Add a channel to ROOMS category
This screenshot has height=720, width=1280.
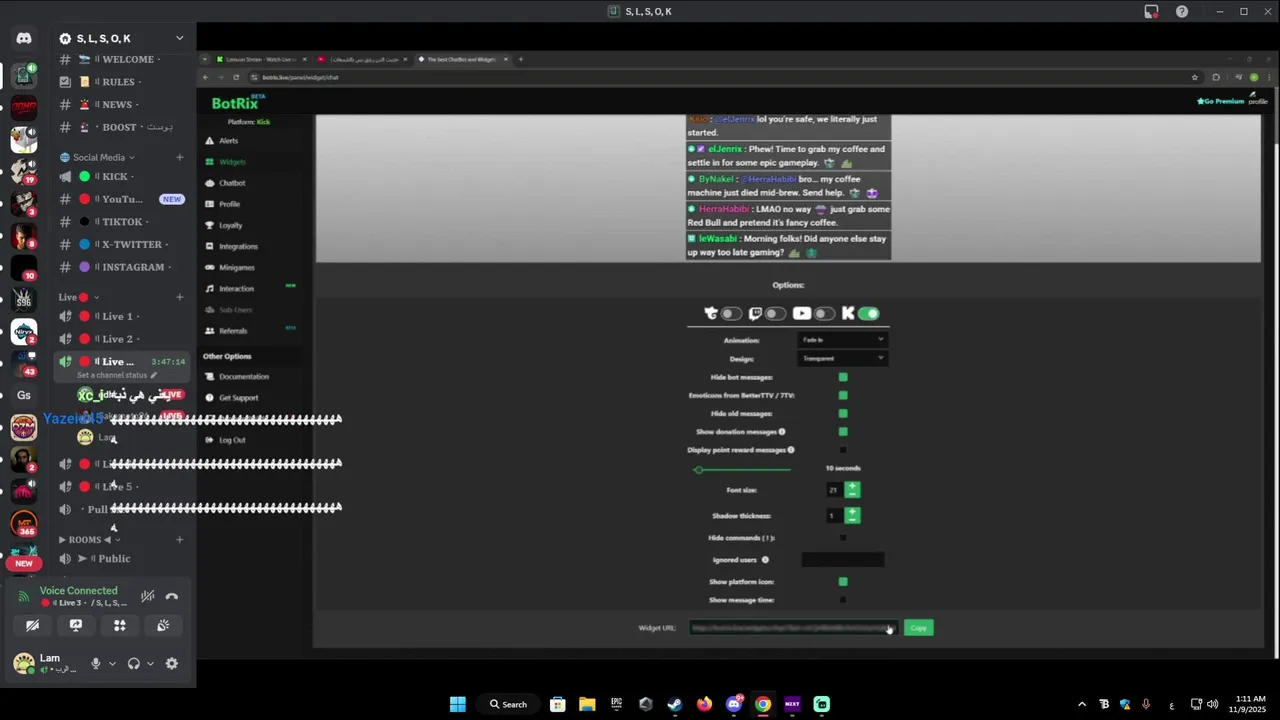[x=180, y=540]
